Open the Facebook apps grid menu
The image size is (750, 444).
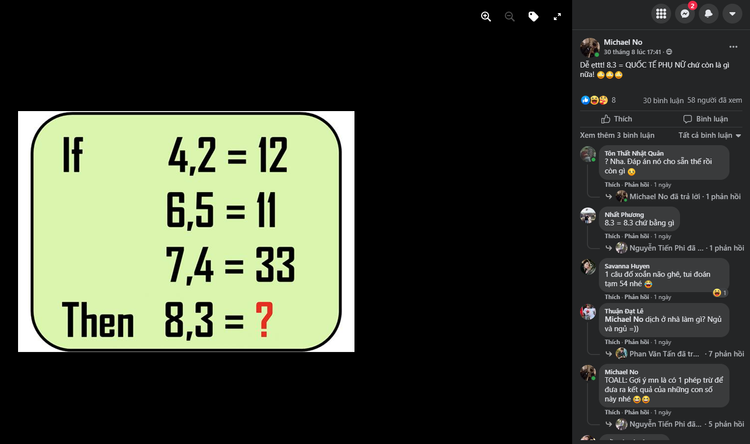pyautogui.click(x=661, y=14)
